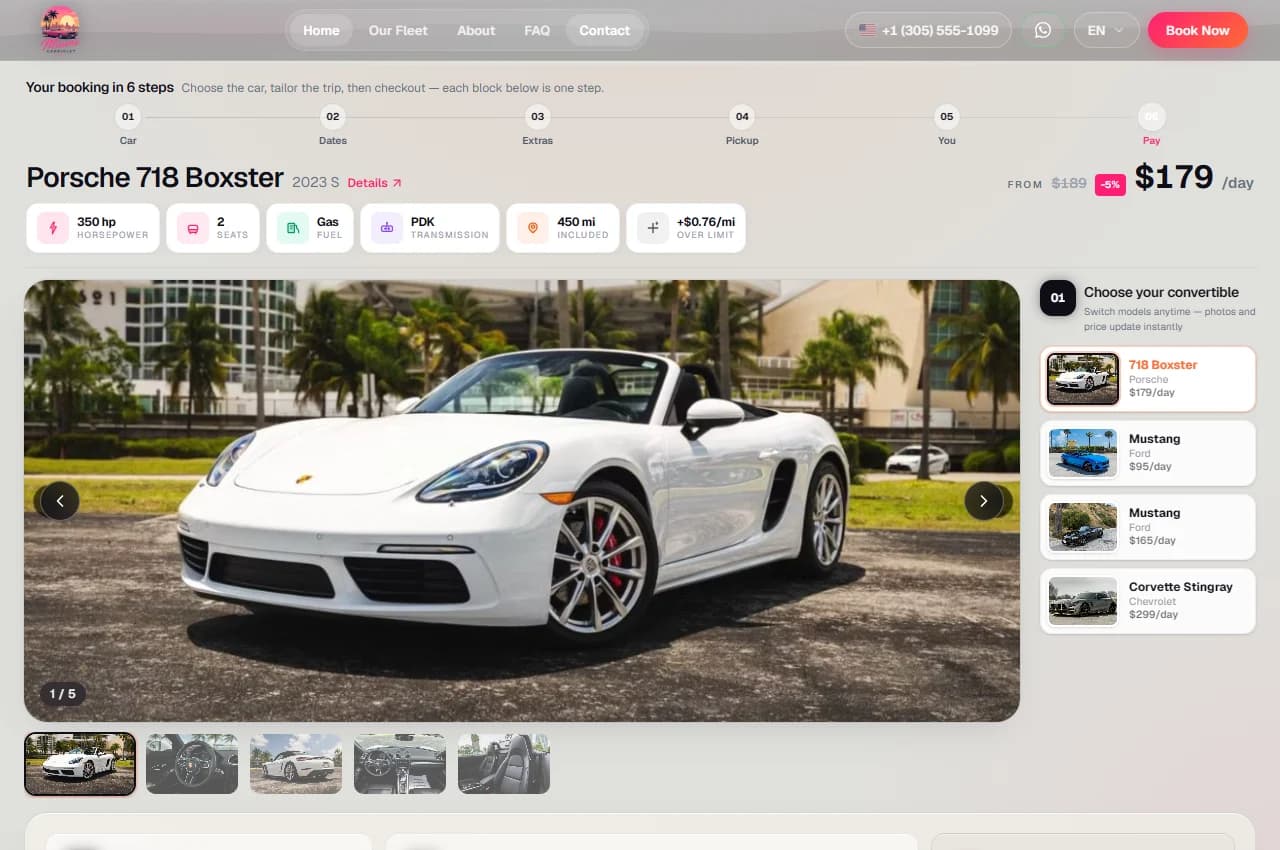
Task: Open Contact page
Action: click(605, 30)
